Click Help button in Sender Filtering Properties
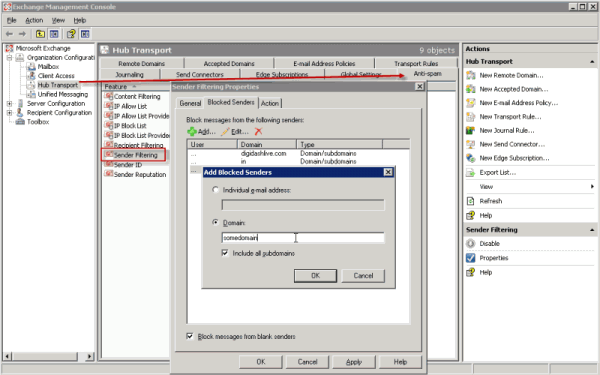 400,362
